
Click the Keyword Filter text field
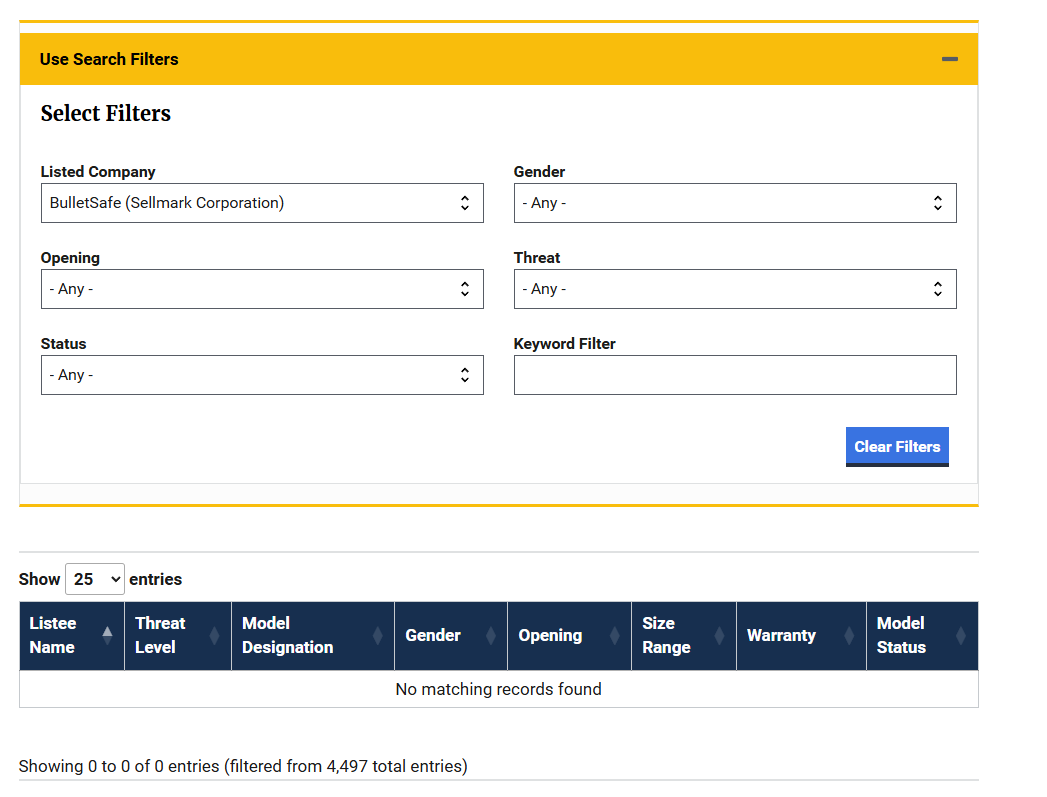[x=735, y=375]
